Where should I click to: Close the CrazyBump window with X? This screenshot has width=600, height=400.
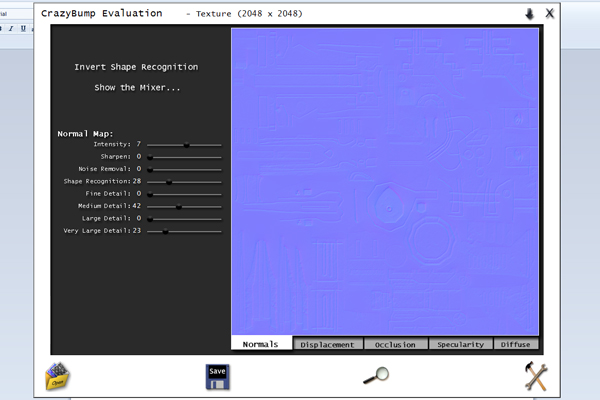(549, 13)
